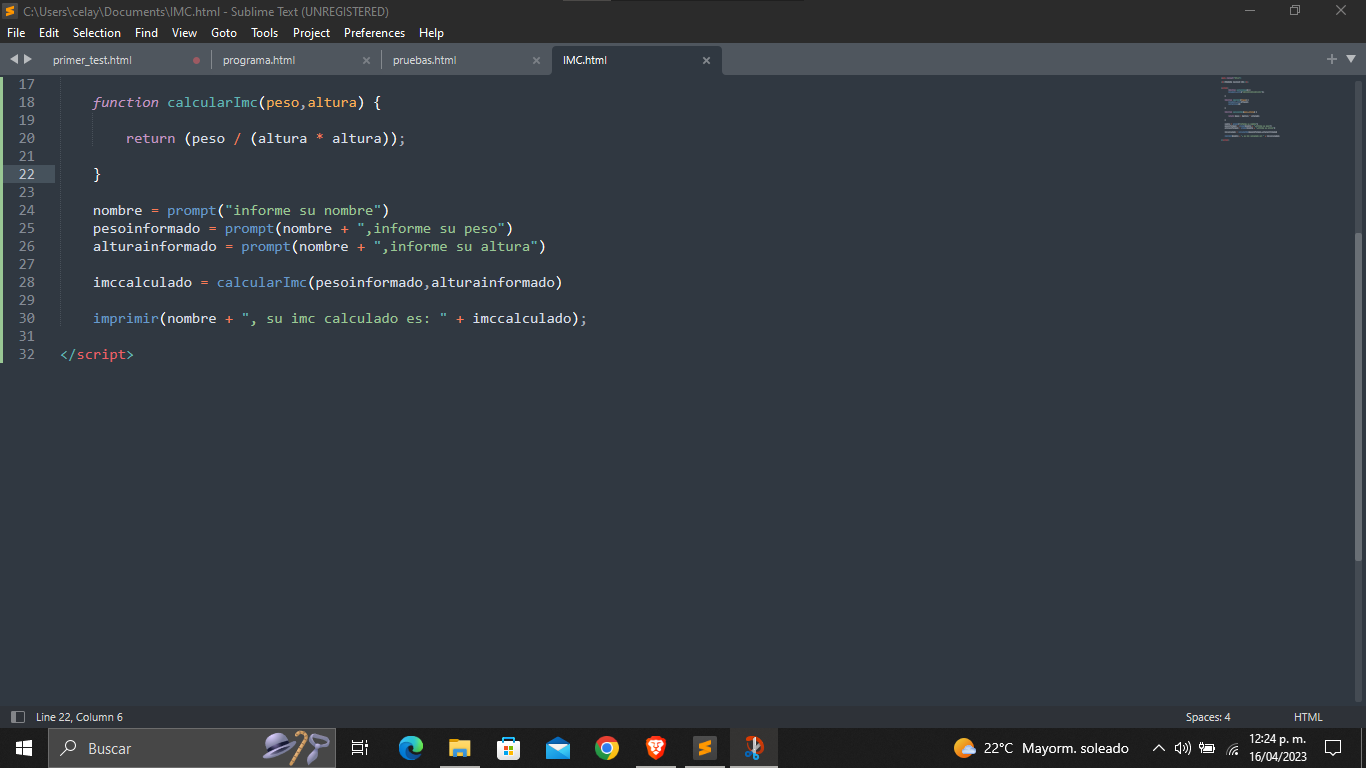Image resolution: width=1366 pixels, height=768 pixels.
Task: Click alturainformado variable on line 26
Action: 155,246
